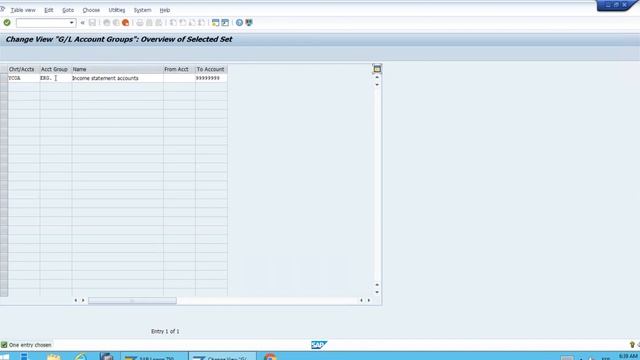
Task: Click the Find binoculars icon
Action: (149, 22)
